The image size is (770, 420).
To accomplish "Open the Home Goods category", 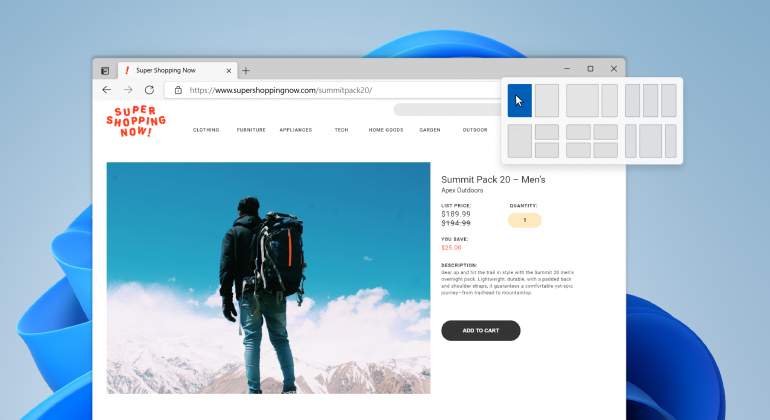I will click(386, 130).
